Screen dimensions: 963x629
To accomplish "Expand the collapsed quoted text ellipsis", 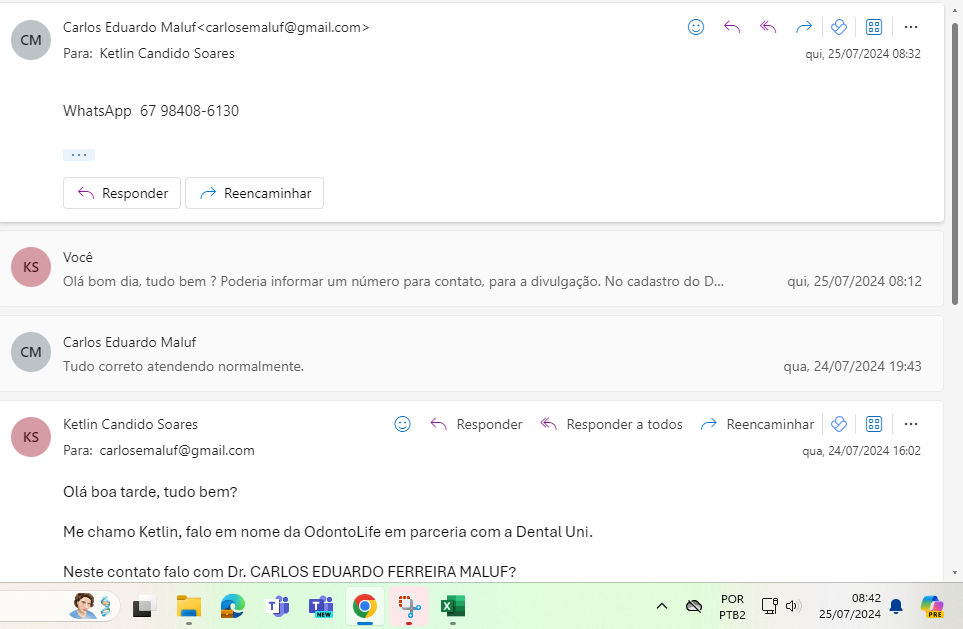I will click(x=79, y=155).
